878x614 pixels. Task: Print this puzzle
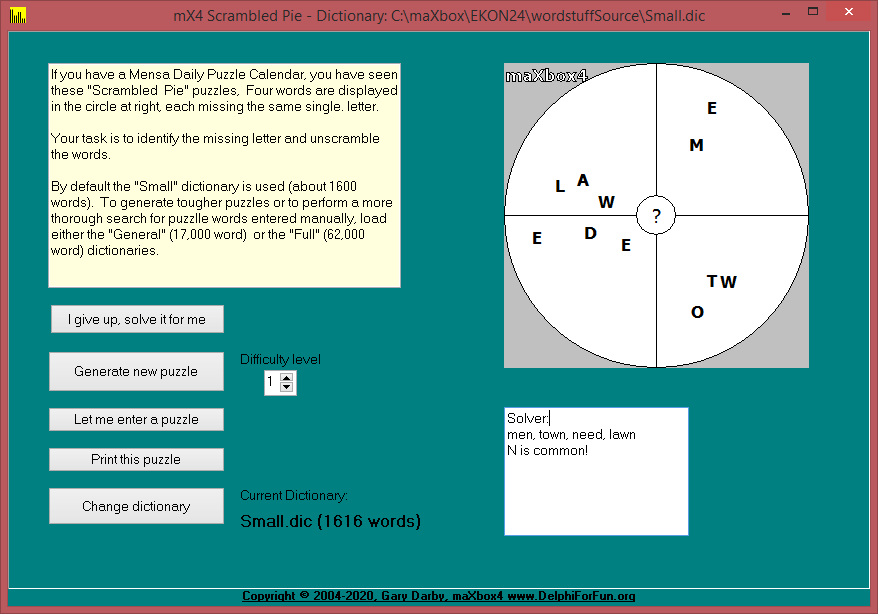pyautogui.click(x=136, y=459)
